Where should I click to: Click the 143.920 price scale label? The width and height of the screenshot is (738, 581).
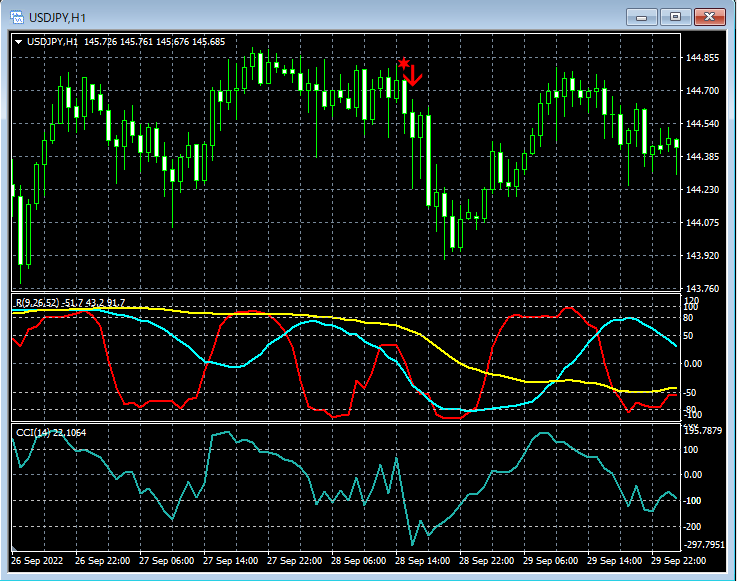click(703, 256)
